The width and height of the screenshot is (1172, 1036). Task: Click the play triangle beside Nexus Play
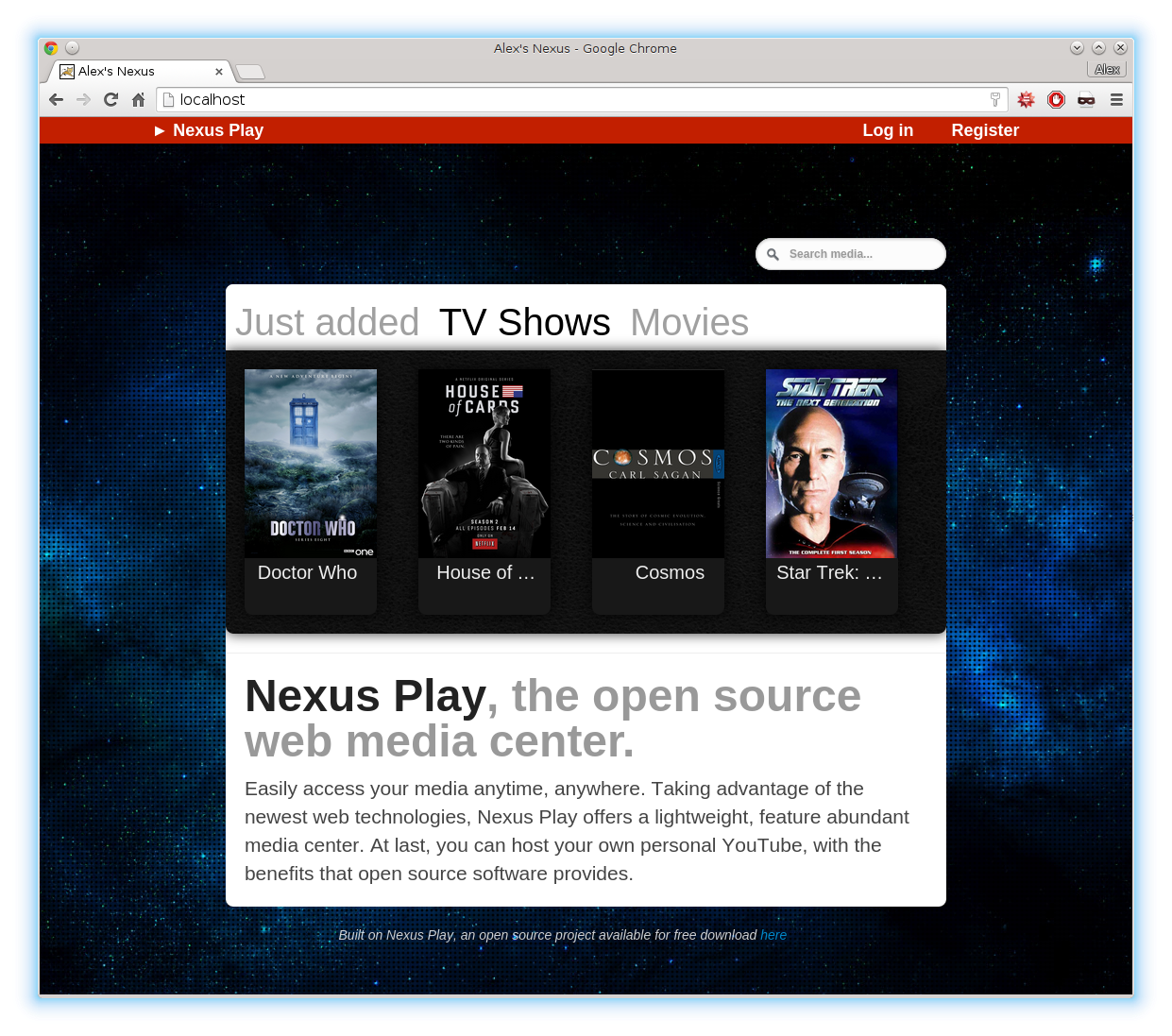pos(160,130)
